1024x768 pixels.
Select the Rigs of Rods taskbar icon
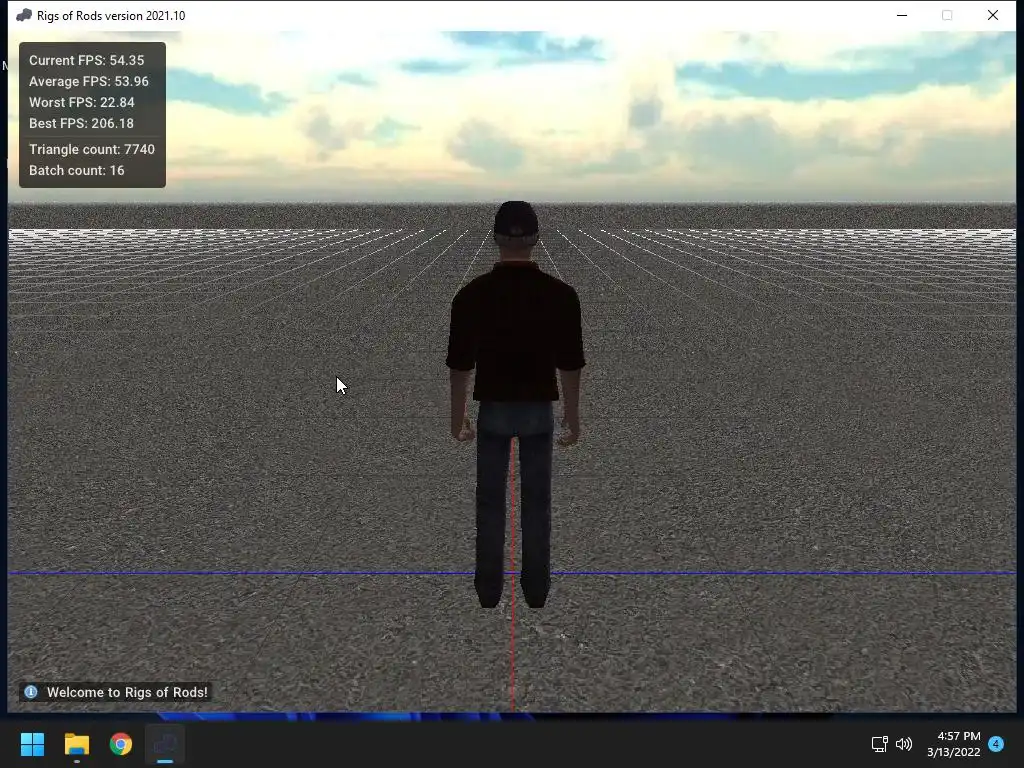coord(165,744)
